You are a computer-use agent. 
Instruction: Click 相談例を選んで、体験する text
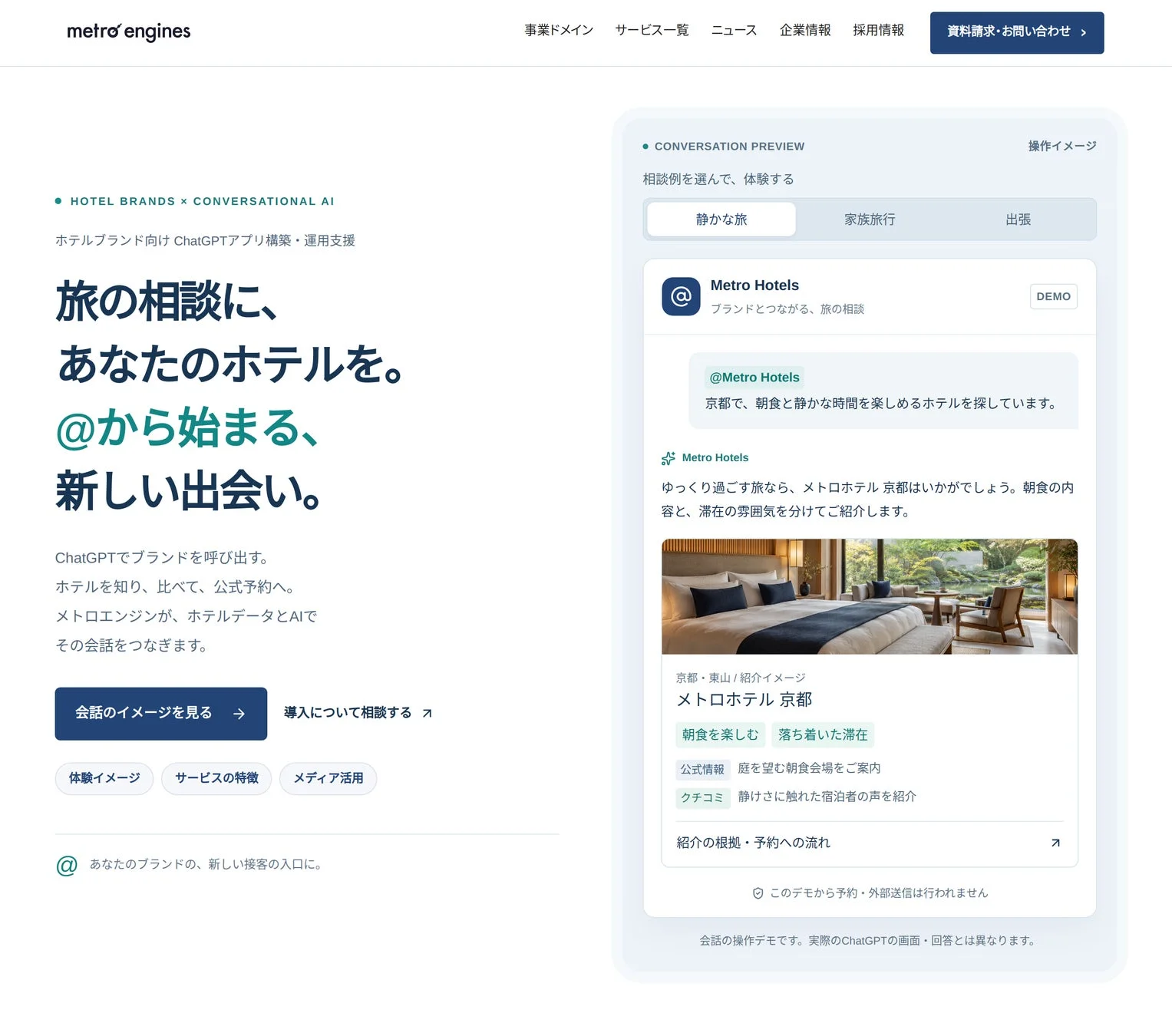click(x=718, y=179)
